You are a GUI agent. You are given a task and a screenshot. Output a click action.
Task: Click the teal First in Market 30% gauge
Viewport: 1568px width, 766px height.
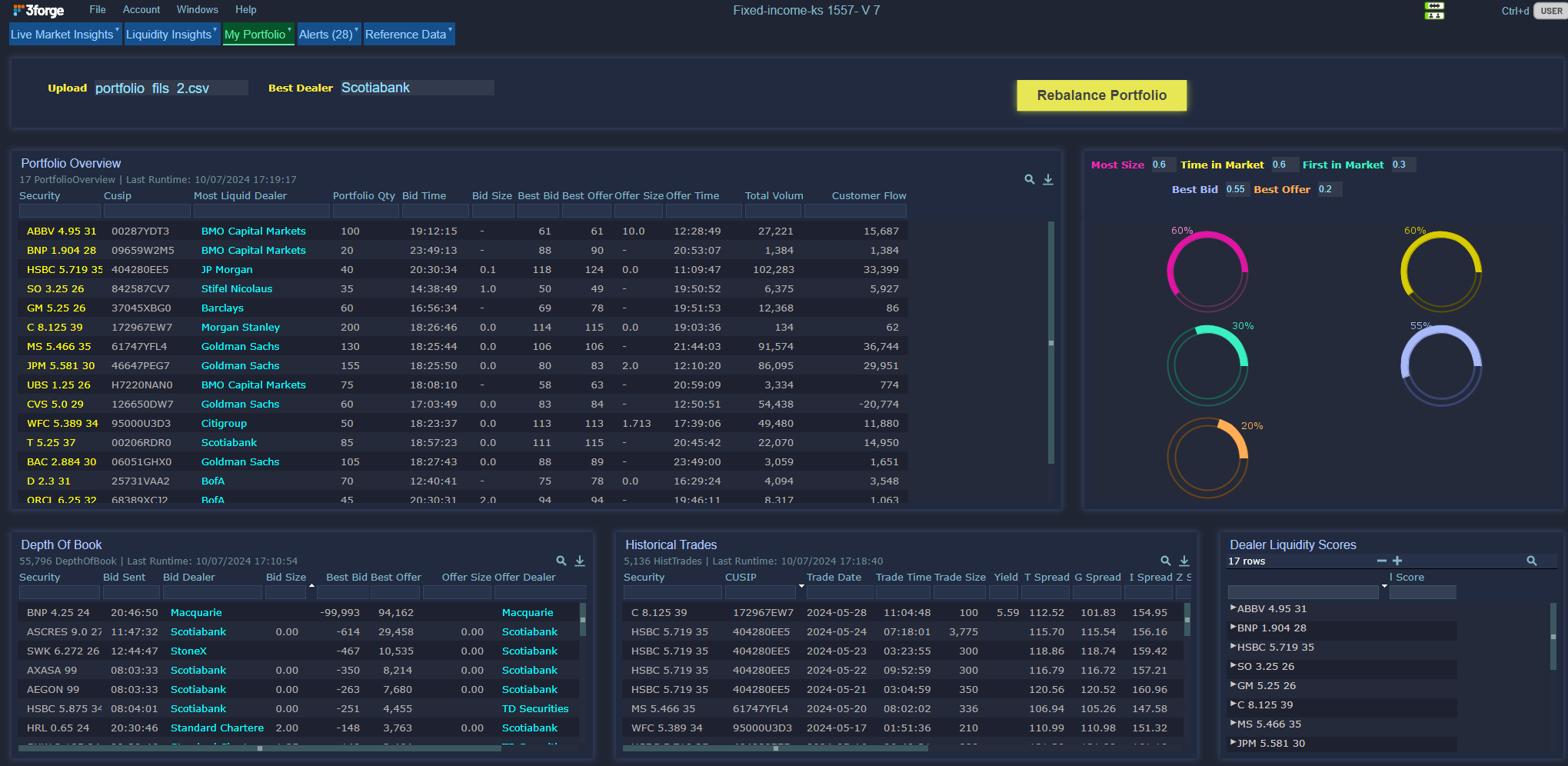[x=1207, y=365]
